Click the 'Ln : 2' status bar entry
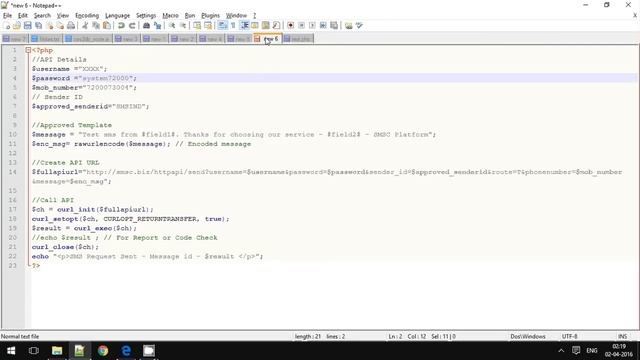The width and height of the screenshot is (640, 360). [x=395, y=337]
